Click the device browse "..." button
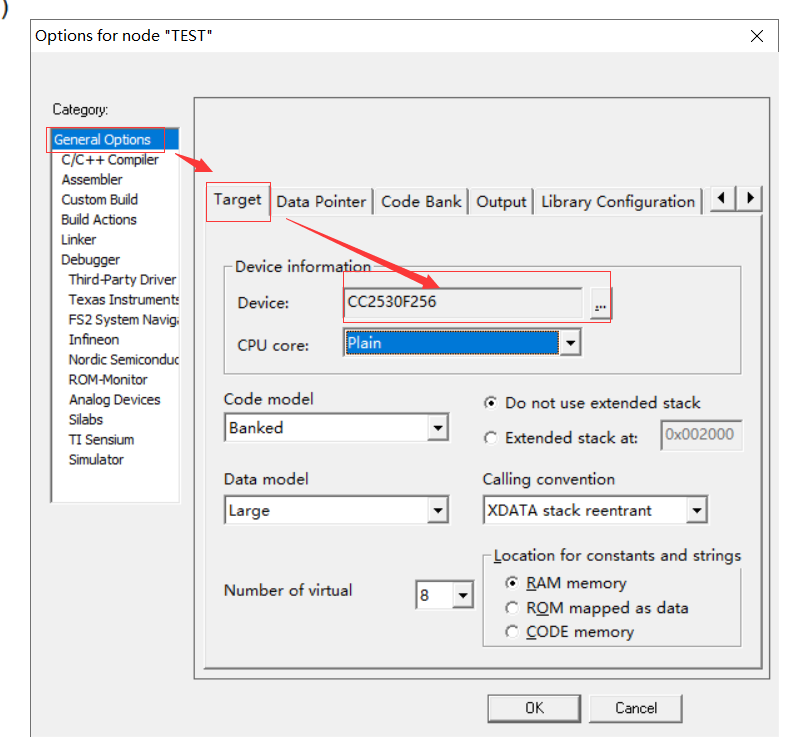The width and height of the screenshot is (806, 753). (598, 303)
